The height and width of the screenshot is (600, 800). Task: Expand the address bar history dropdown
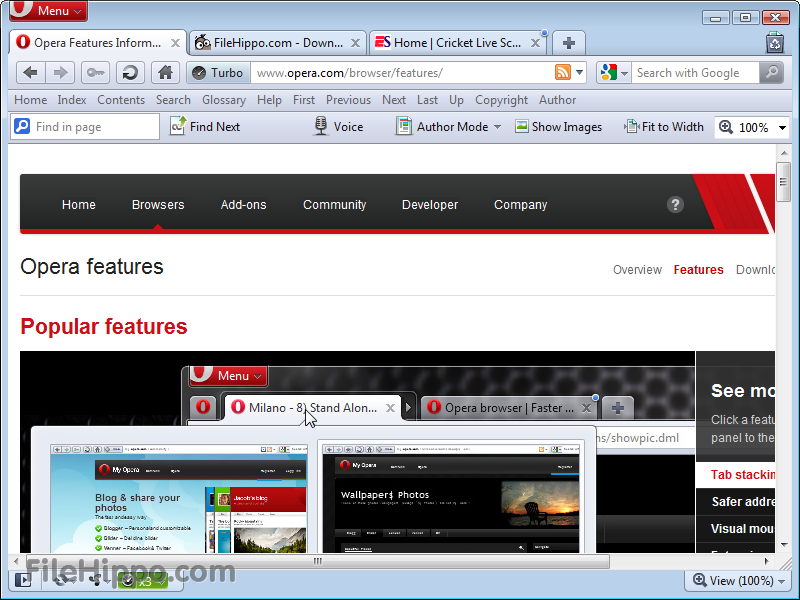click(x=580, y=73)
